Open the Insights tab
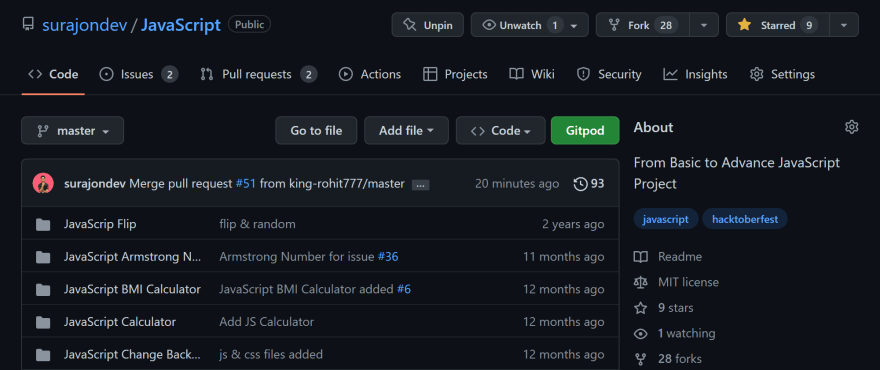 [695, 74]
